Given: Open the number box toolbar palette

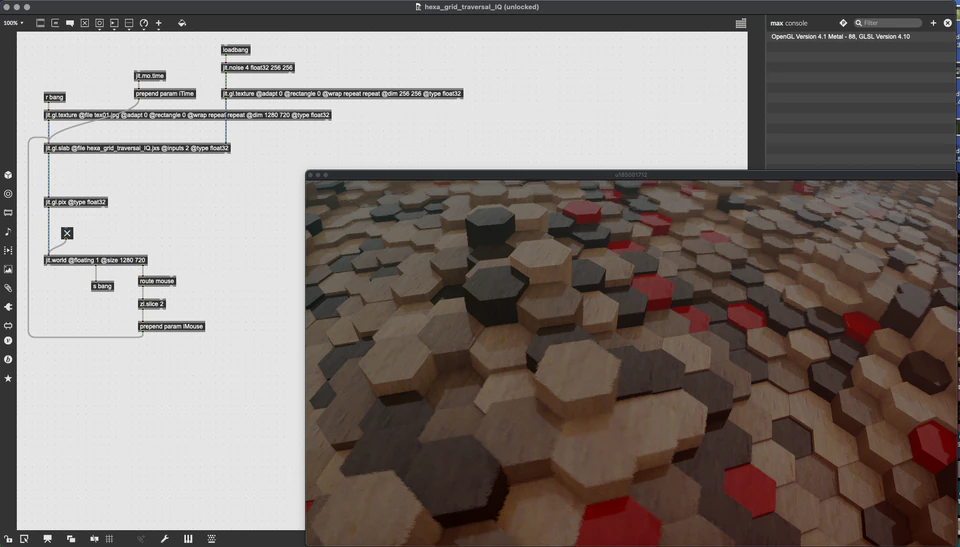Looking at the screenshot, I should pyautogui.click(x=114, y=23).
